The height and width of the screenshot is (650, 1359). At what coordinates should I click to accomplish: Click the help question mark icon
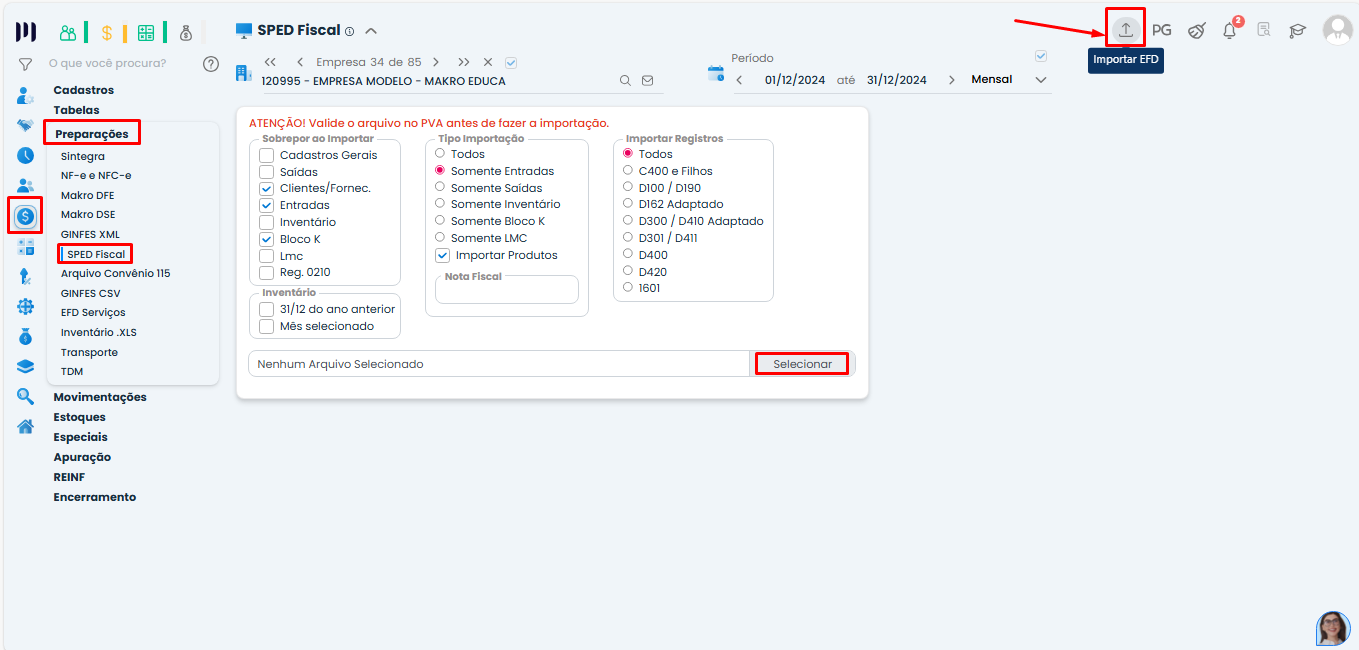click(210, 64)
